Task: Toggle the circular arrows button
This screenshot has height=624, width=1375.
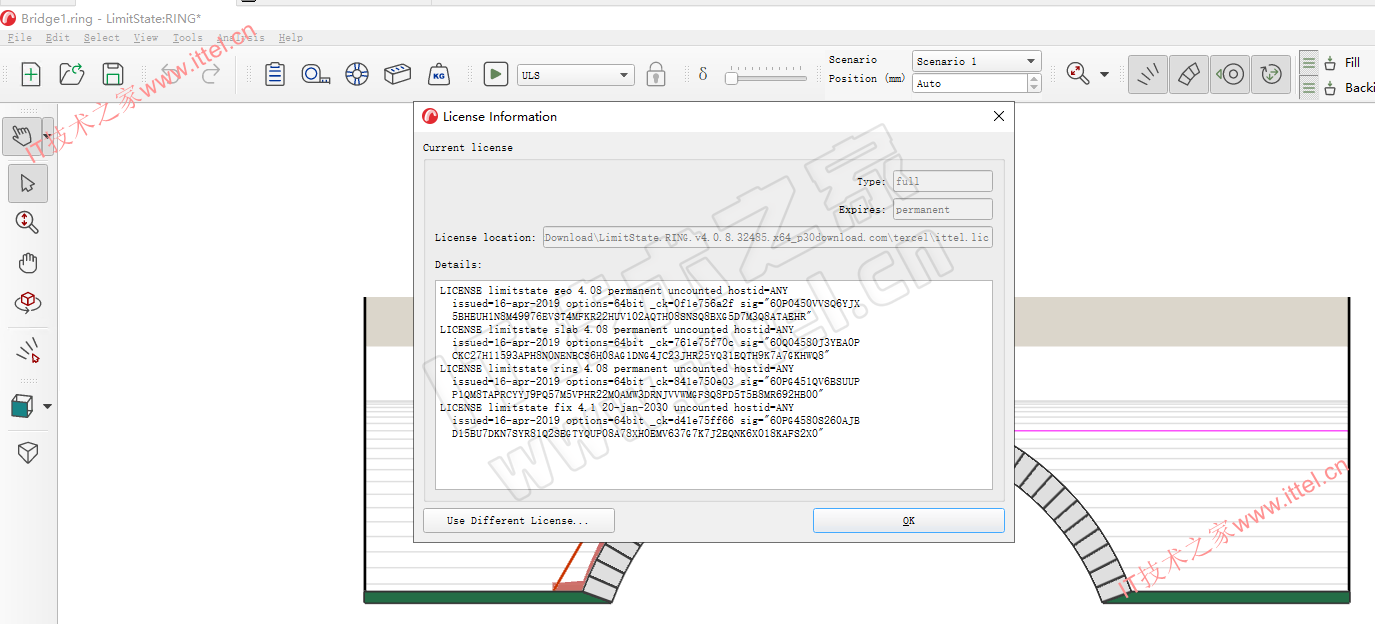Action: pos(1270,74)
